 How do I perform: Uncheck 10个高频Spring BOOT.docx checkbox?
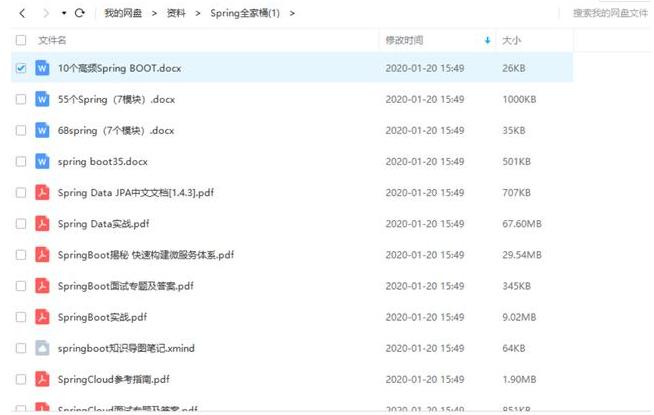(21, 68)
